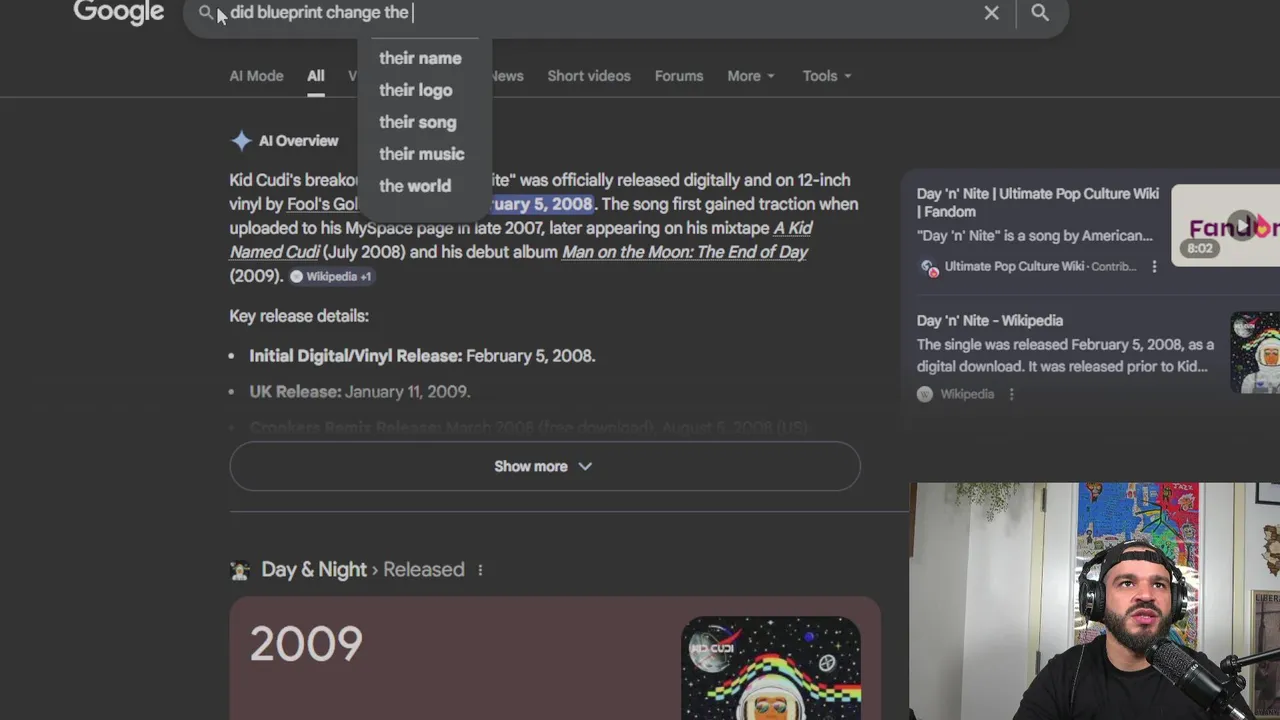The width and height of the screenshot is (1280, 720).
Task: Open options next to Day & Night Released
Action: tap(480, 570)
